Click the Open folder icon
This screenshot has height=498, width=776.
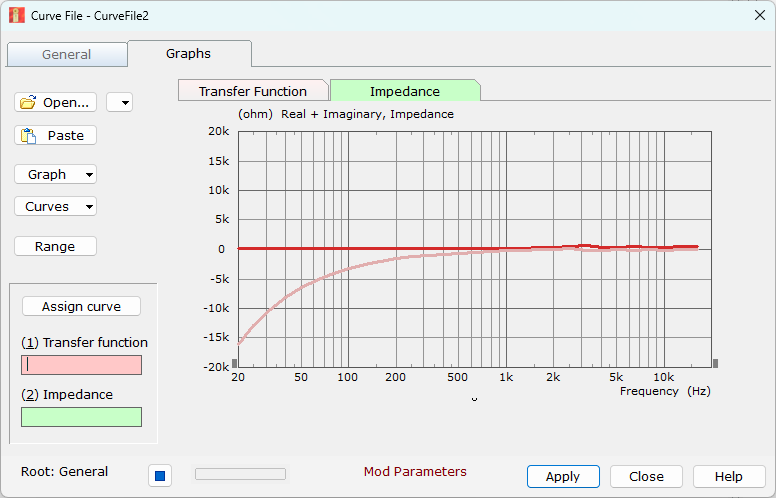click(28, 102)
